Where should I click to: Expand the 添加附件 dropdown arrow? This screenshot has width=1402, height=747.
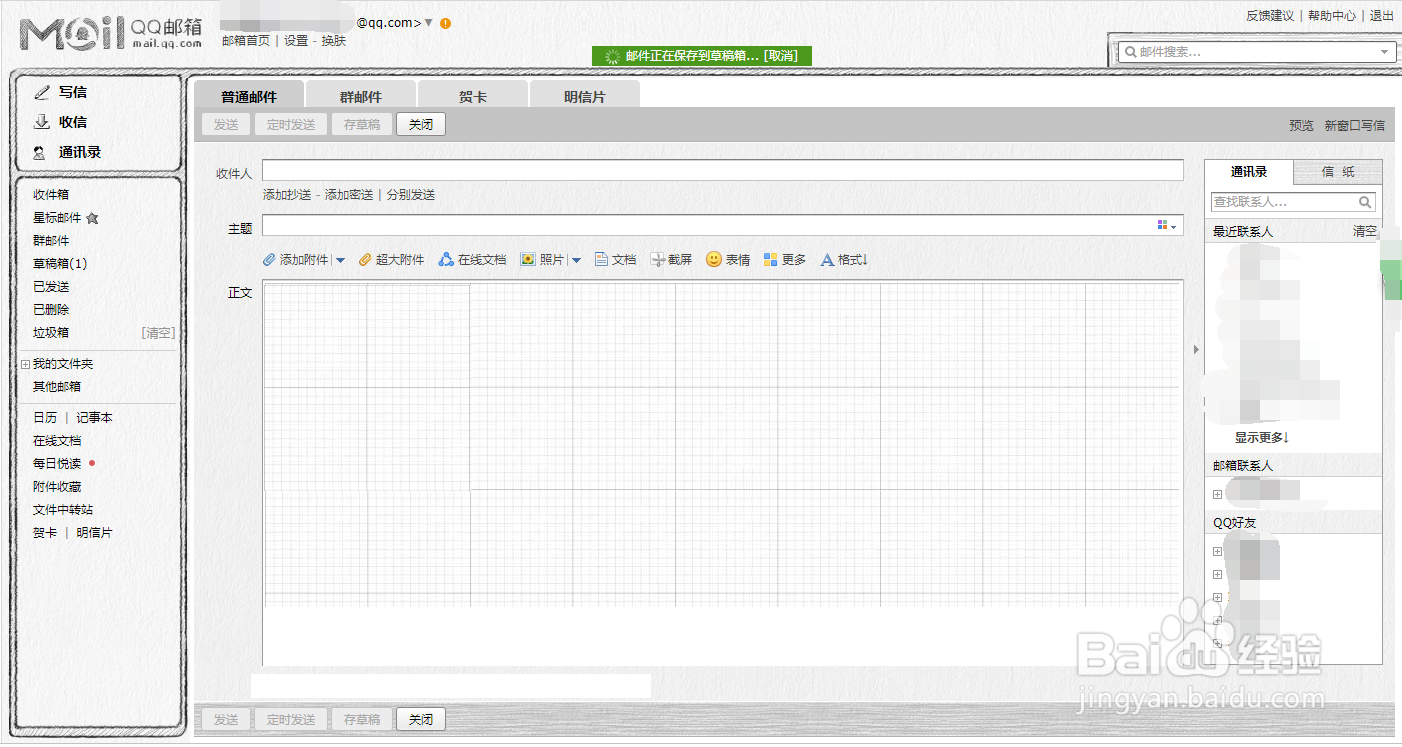(x=340, y=260)
